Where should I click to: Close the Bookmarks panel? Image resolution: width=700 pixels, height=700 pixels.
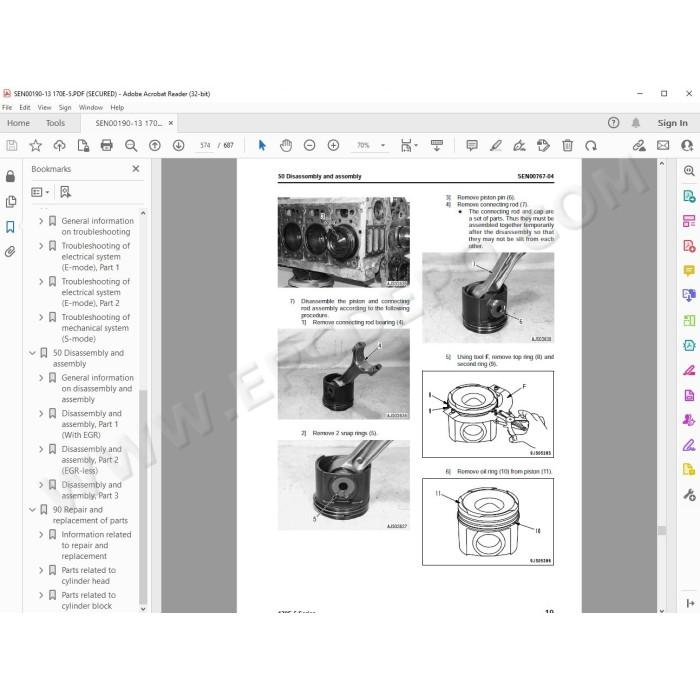tap(136, 169)
